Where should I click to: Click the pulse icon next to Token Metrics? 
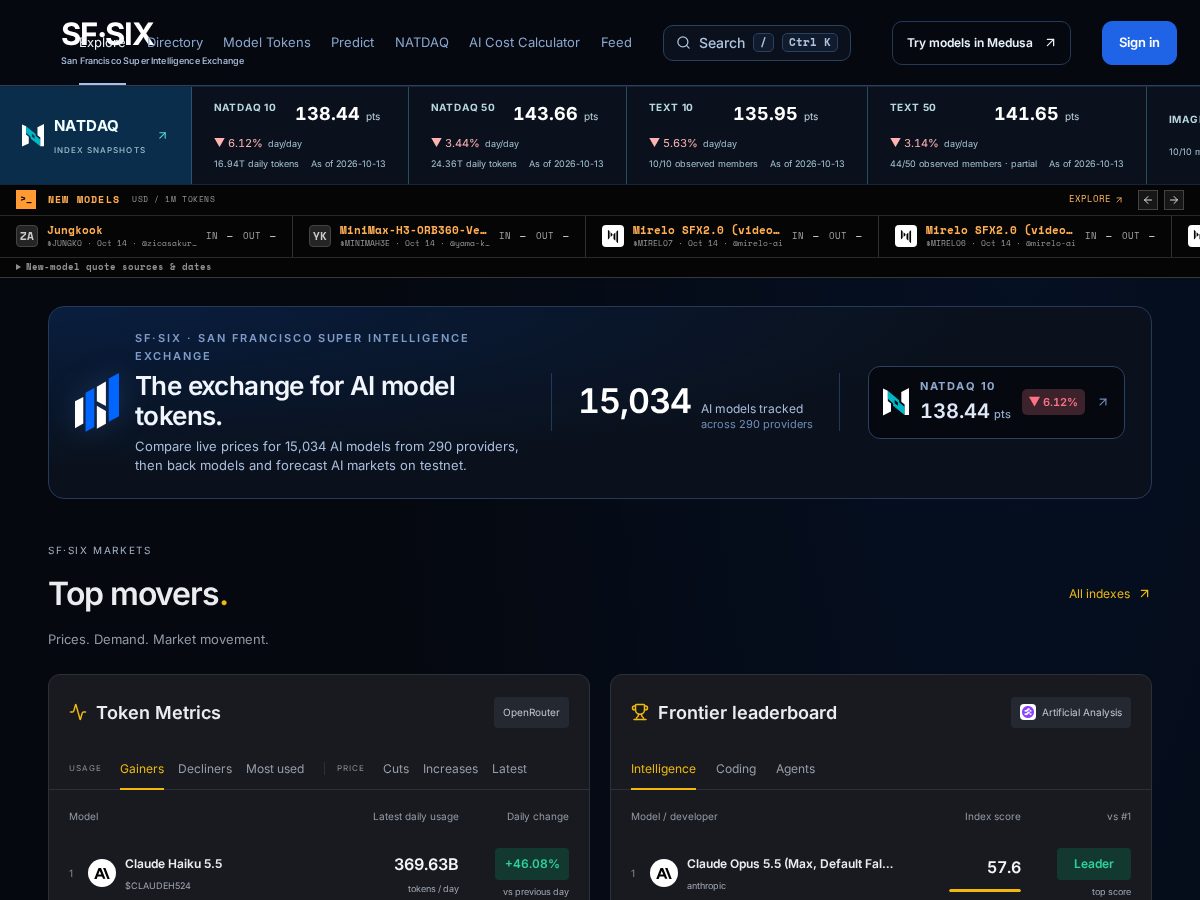coord(78,712)
